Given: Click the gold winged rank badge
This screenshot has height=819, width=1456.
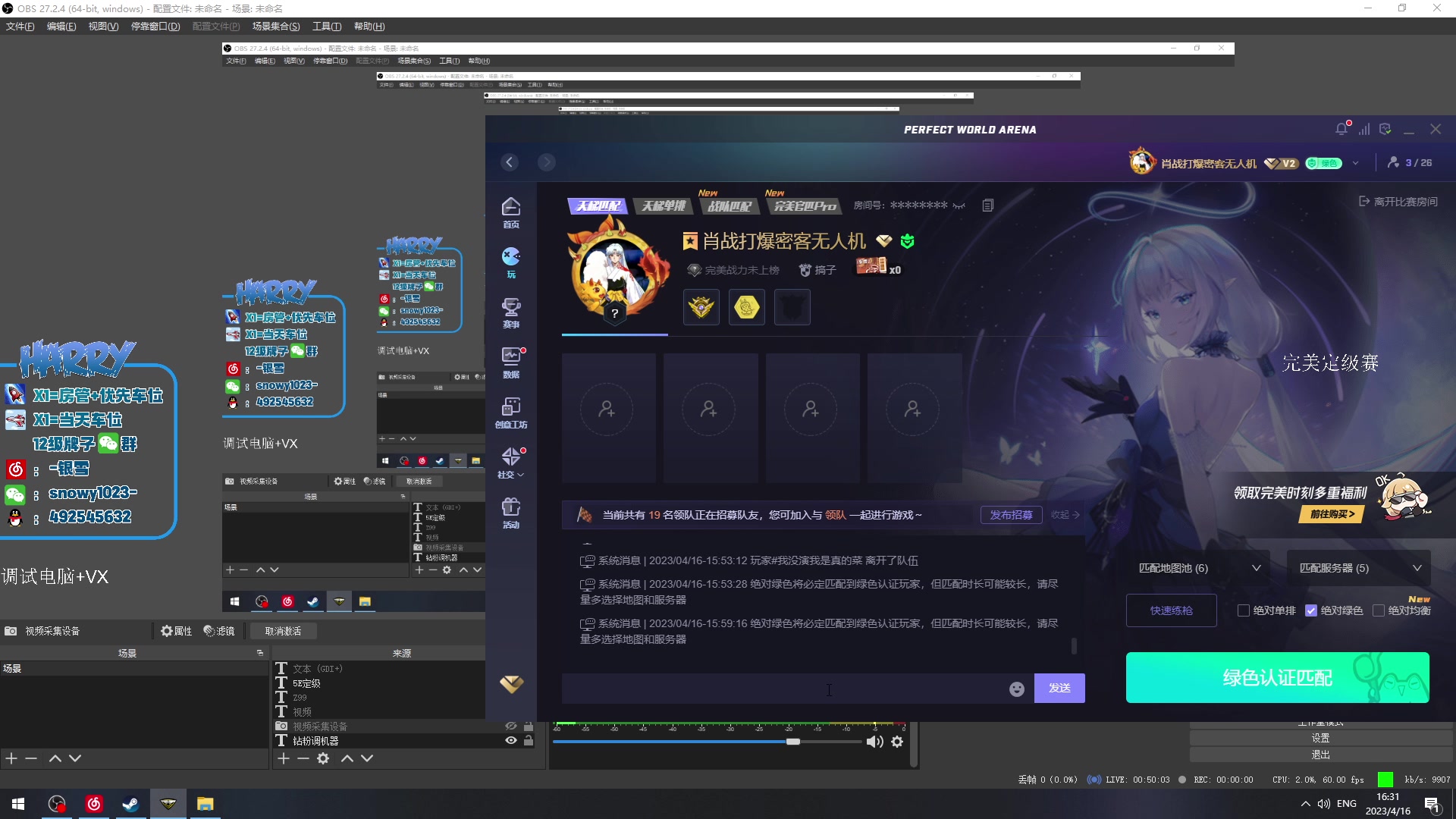Looking at the screenshot, I should tap(701, 307).
